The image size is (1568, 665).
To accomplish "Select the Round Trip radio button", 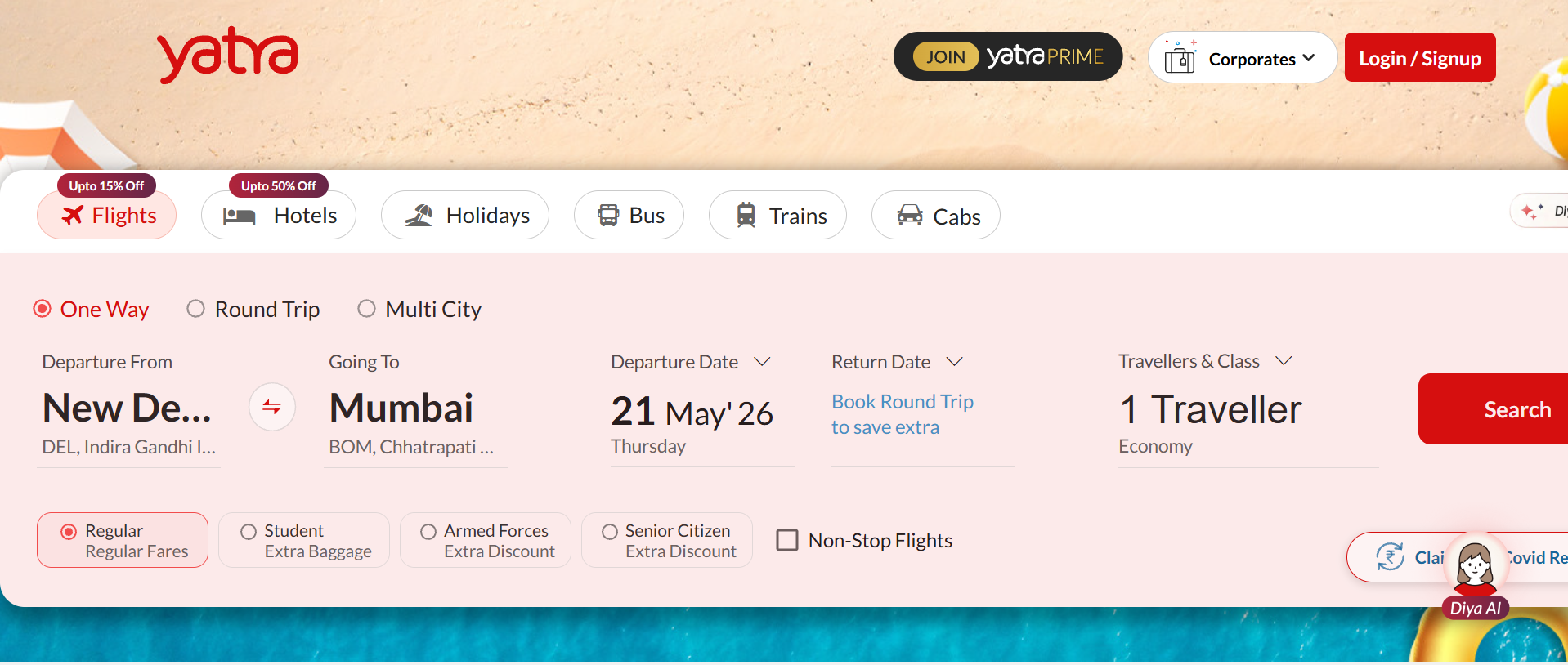I will (195, 309).
